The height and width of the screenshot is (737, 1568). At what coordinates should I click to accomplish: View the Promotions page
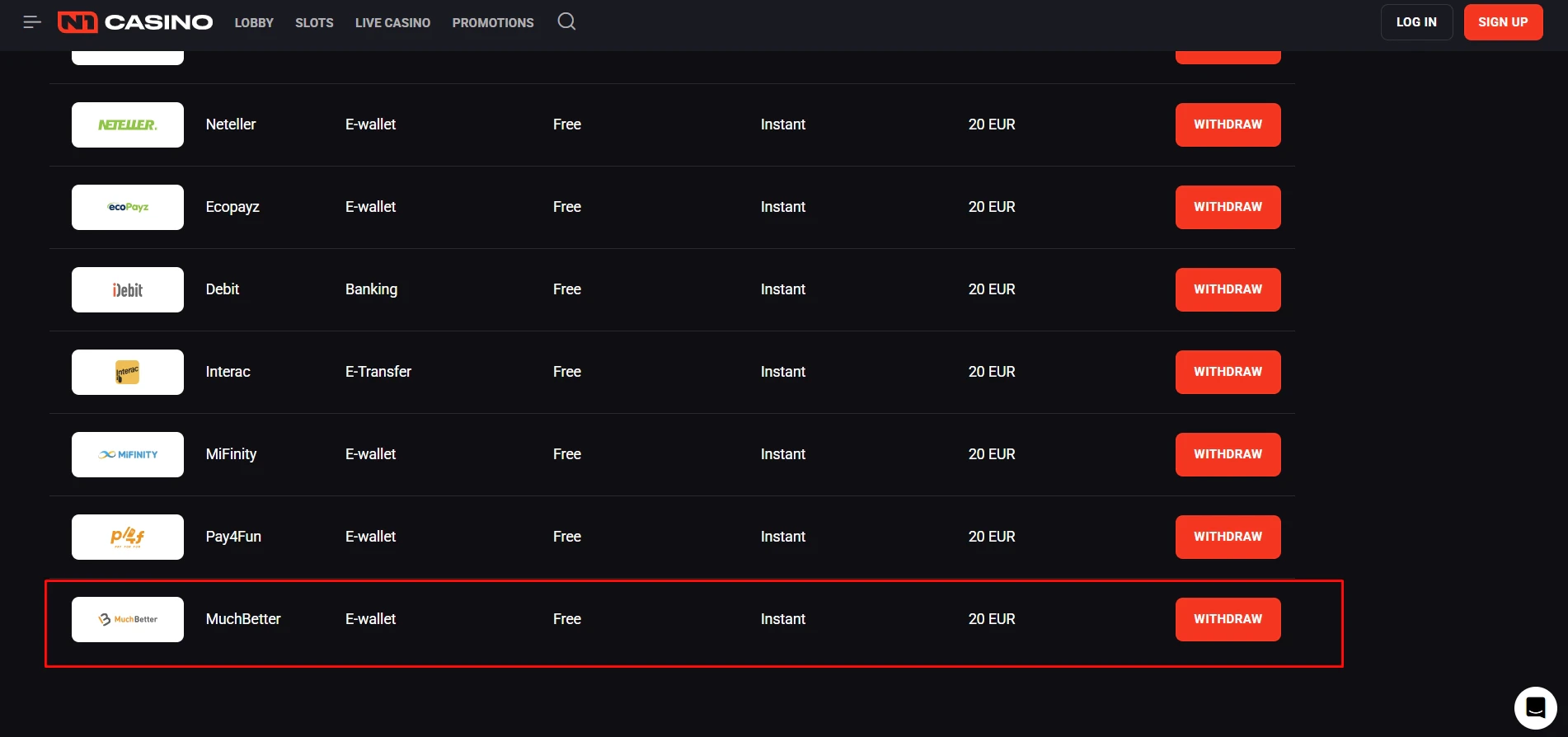[493, 23]
